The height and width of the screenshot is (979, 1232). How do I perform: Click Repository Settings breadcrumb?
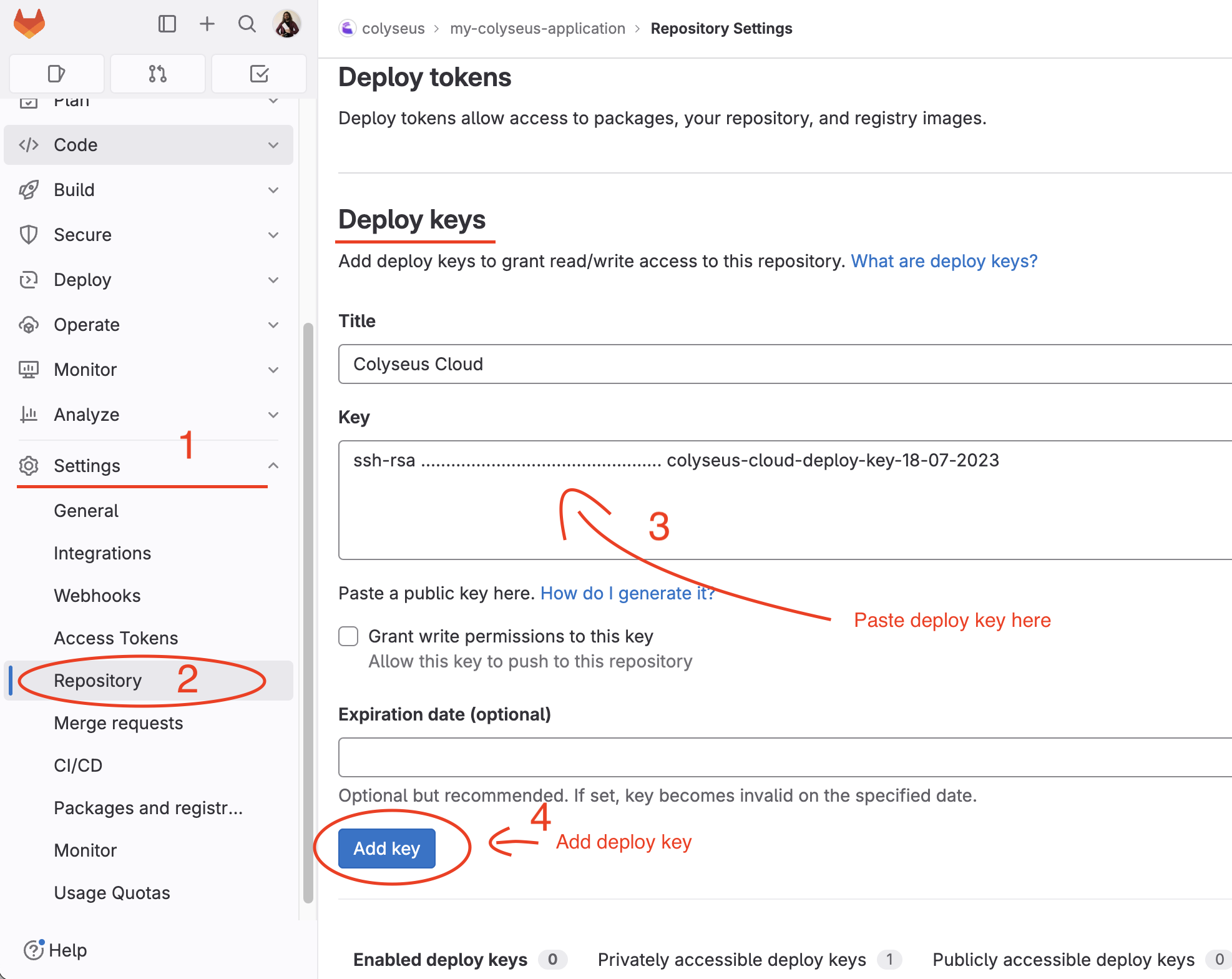721,28
